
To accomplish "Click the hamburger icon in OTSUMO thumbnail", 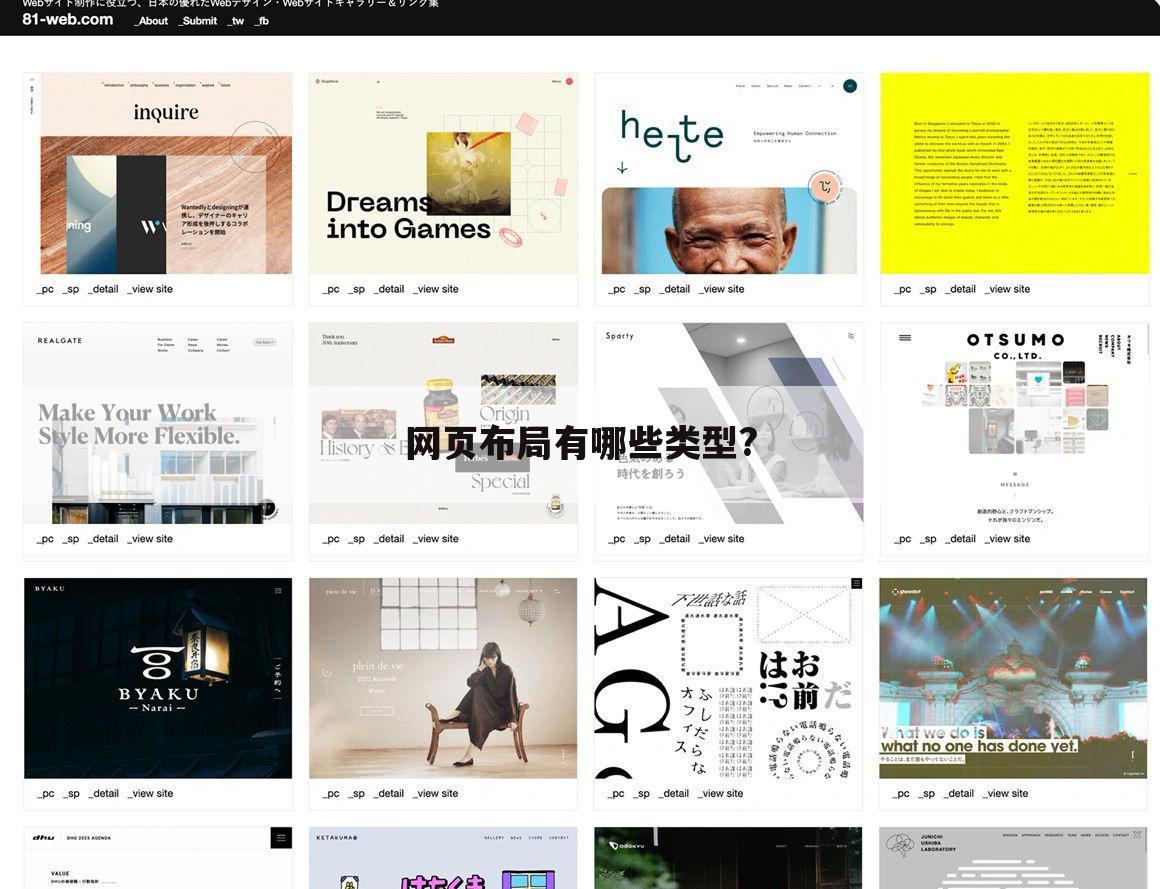I will click(x=905, y=338).
